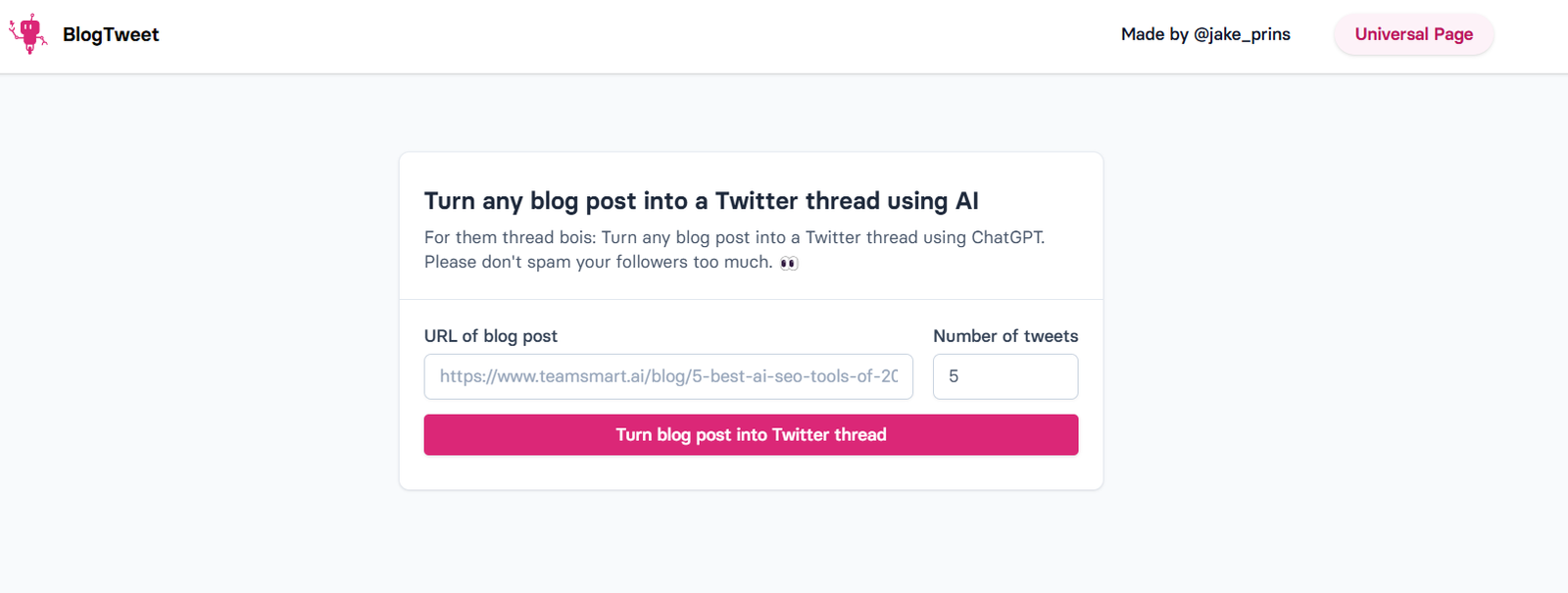
Task: Click the "URL of blog post" label
Action: tap(490, 336)
